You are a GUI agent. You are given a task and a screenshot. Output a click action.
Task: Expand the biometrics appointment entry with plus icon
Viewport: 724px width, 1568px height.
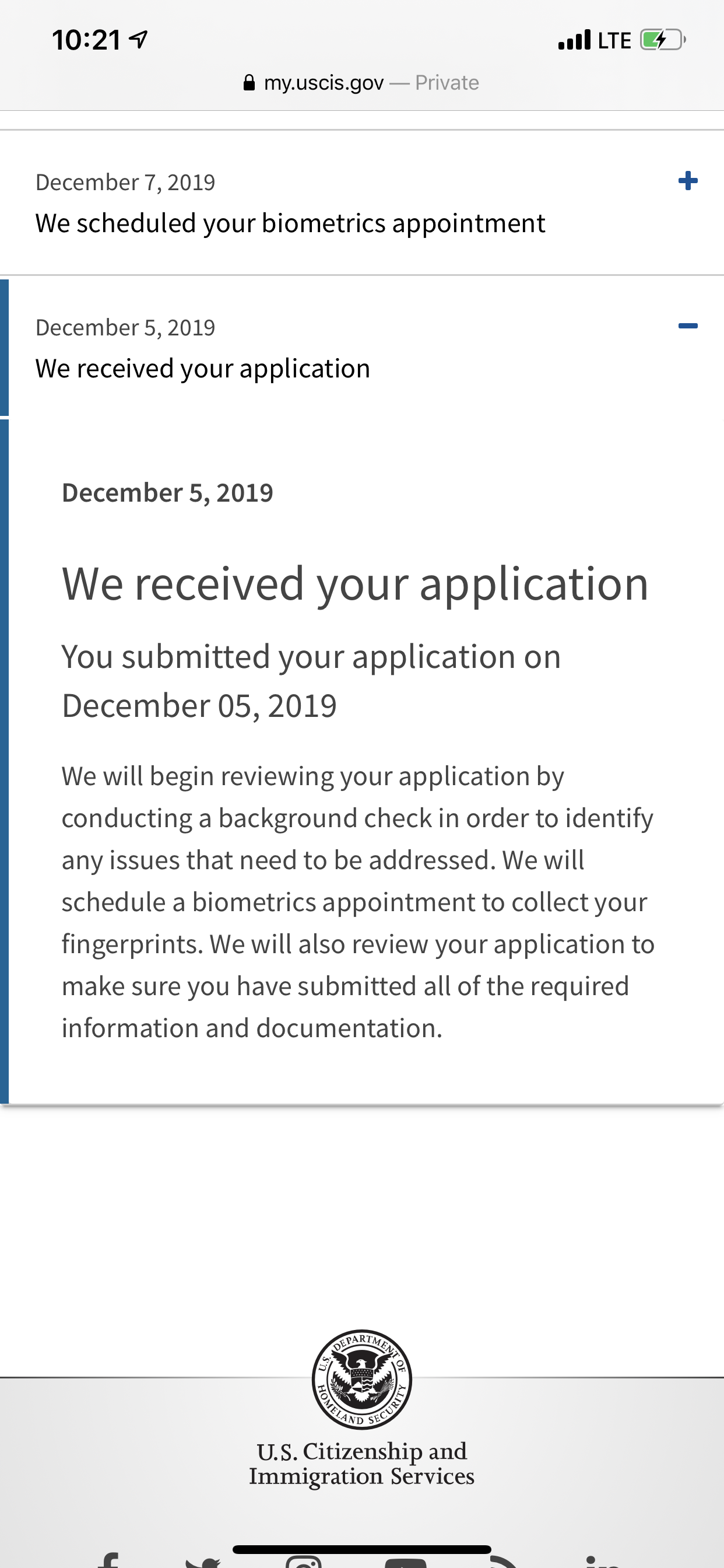click(x=687, y=180)
